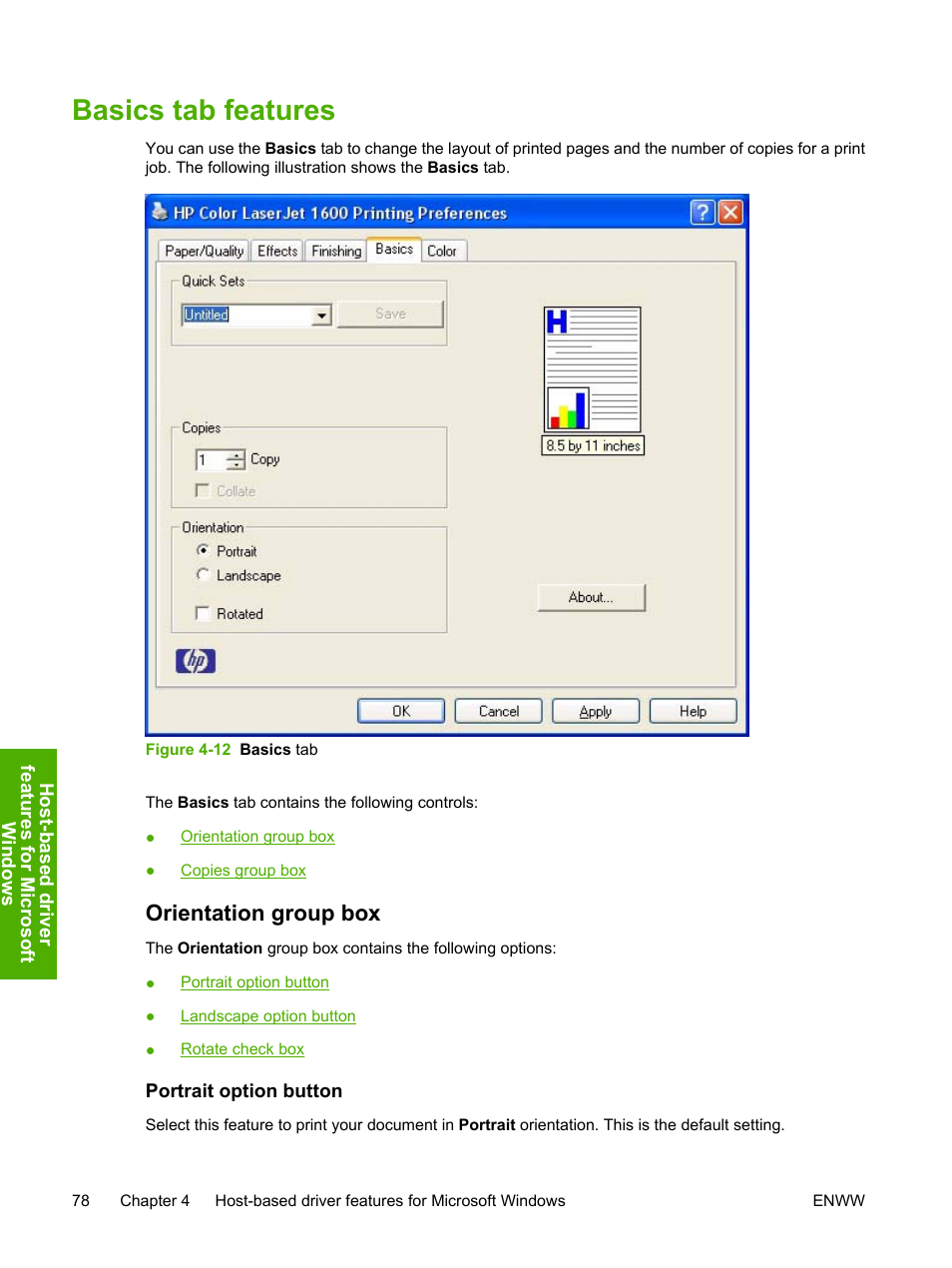Click the Basics tab features heading
The height and width of the screenshot is (1268, 952).
coord(204,110)
